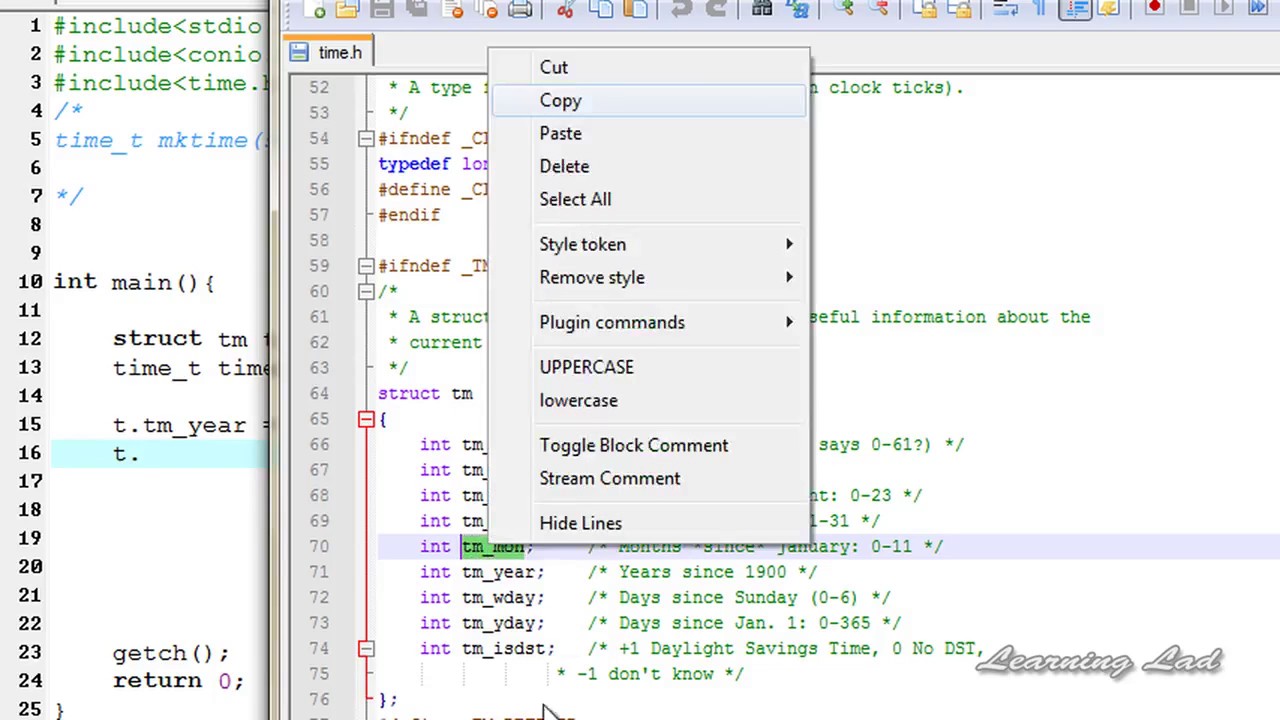Screen dimensions: 1280x720
Task: Click the 'tm_wday;' declaration on line 72
Action: [503, 597]
